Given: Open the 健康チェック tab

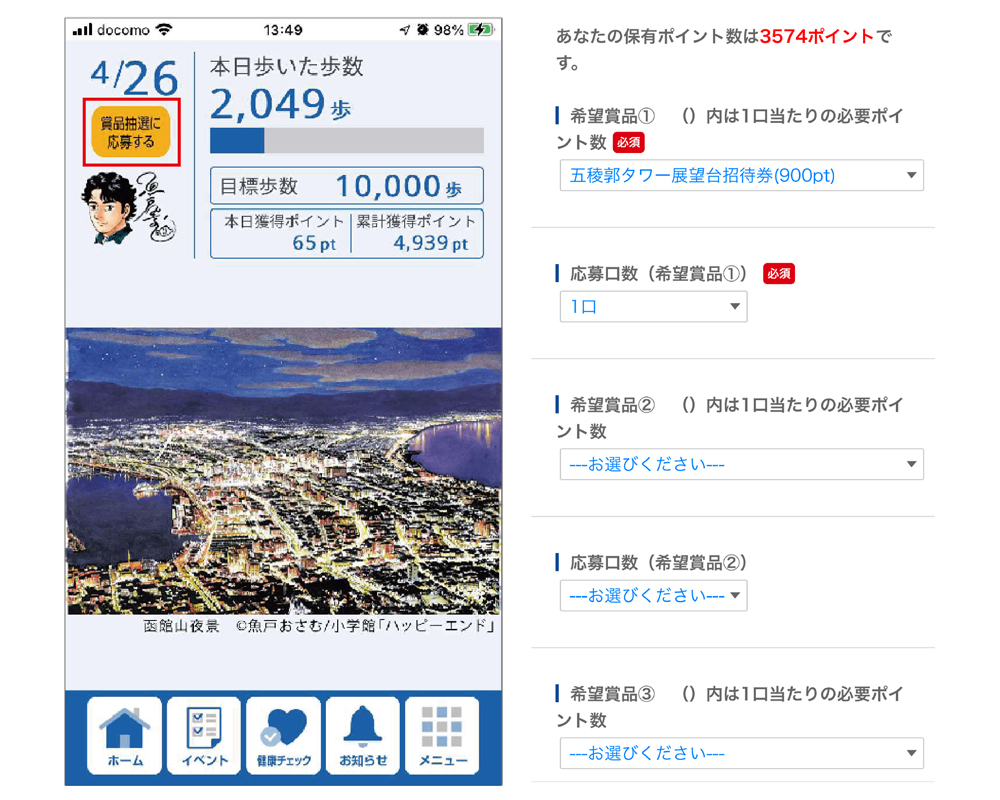Looking at the screenshot, I should tap(283, 736).
